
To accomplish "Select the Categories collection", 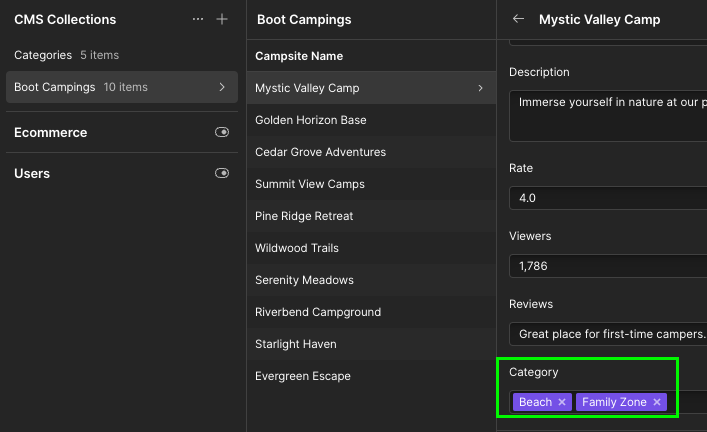I will coord(43,55).
